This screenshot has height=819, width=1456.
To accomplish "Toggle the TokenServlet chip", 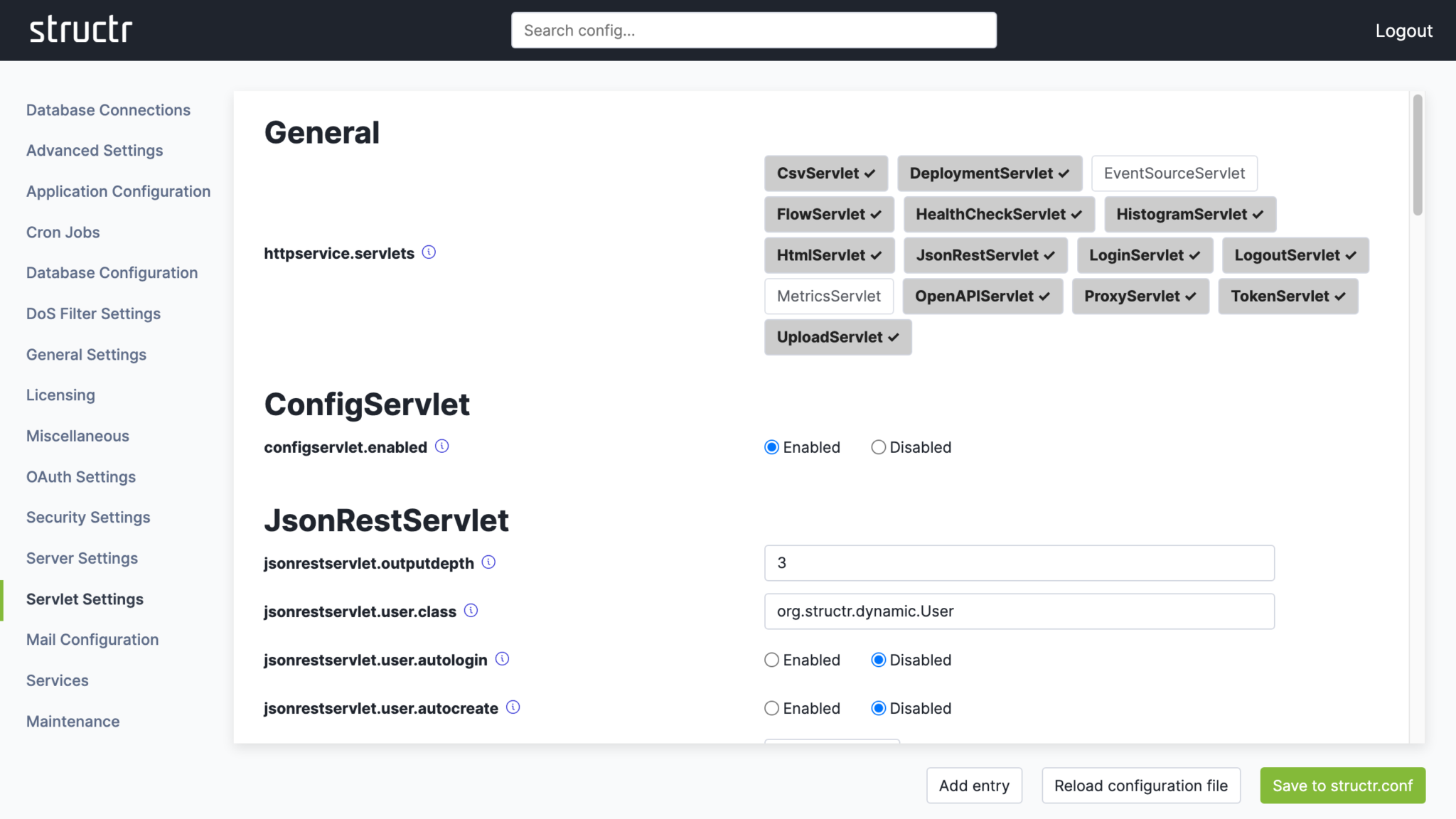I will coord(1288,296).
